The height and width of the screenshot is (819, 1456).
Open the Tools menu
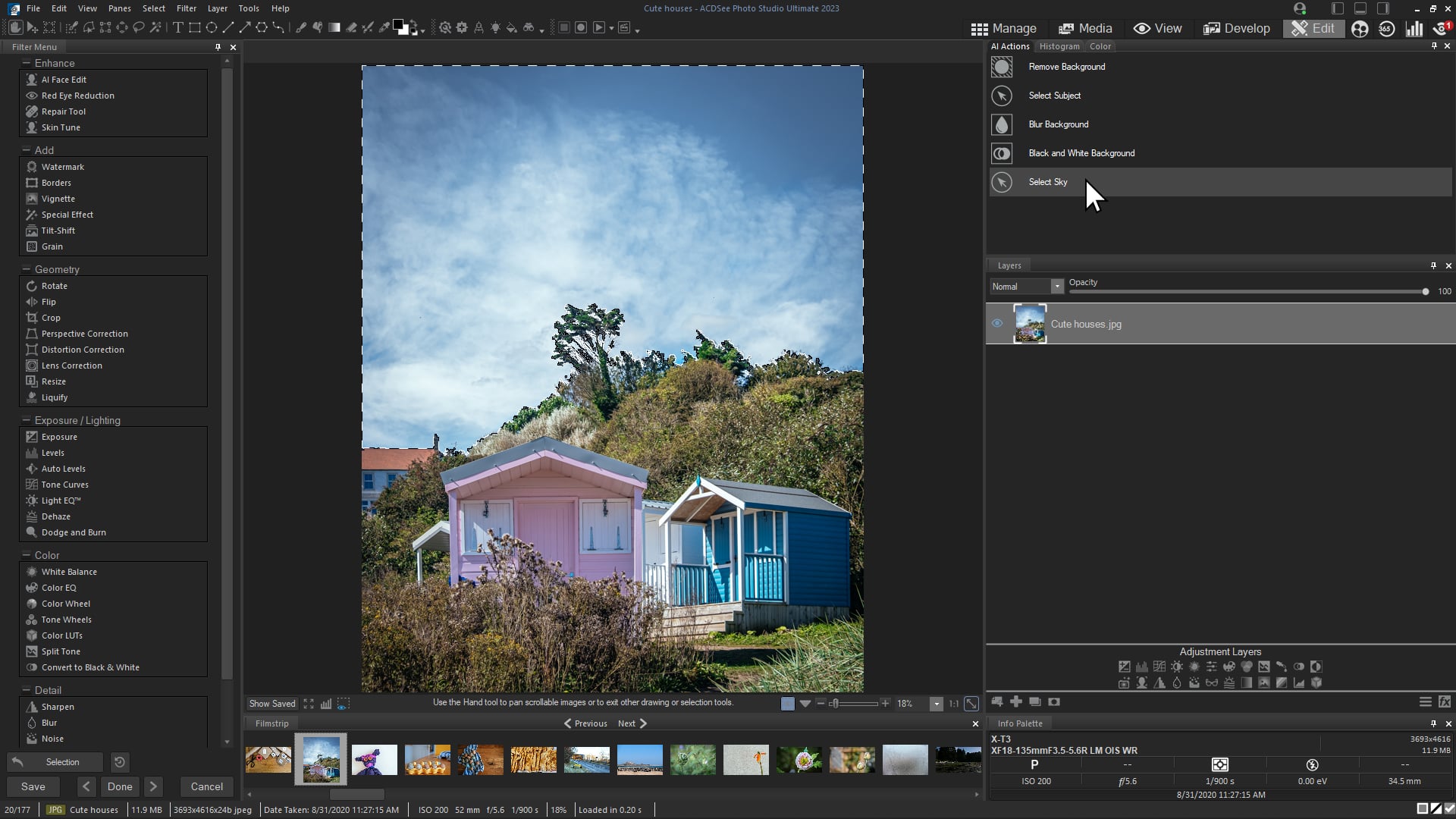248,8
